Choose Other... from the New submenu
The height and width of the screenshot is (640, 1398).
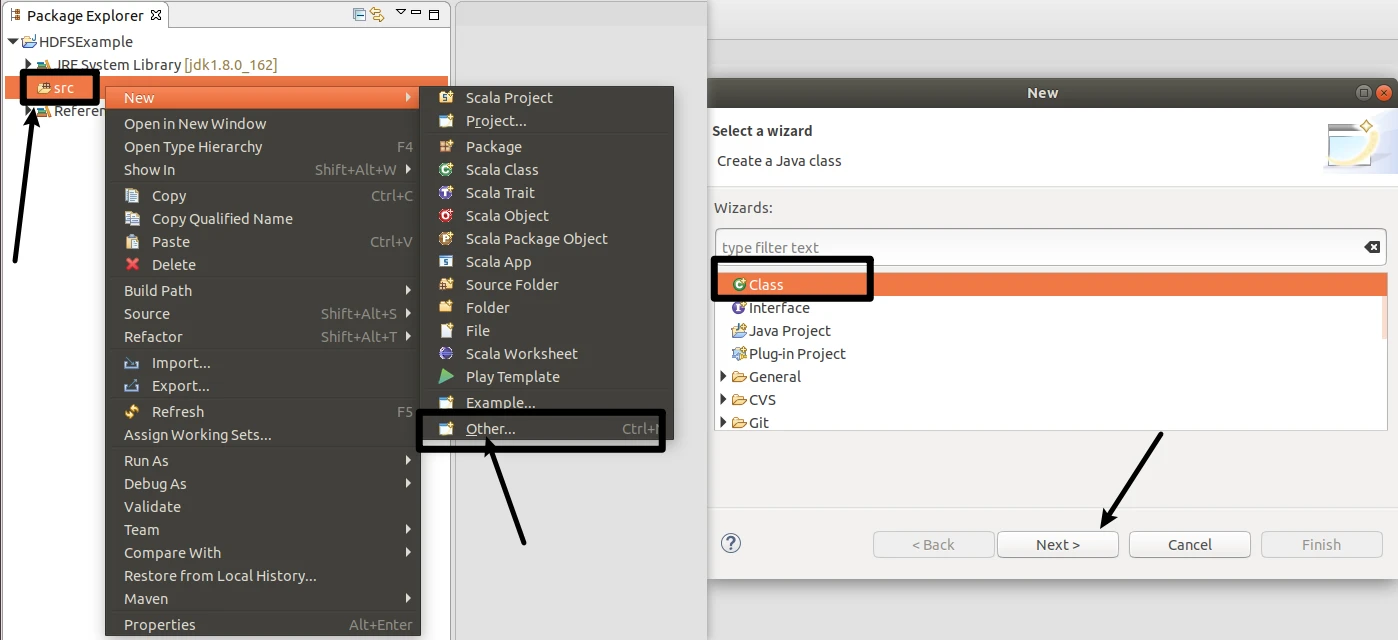(490, 429)
